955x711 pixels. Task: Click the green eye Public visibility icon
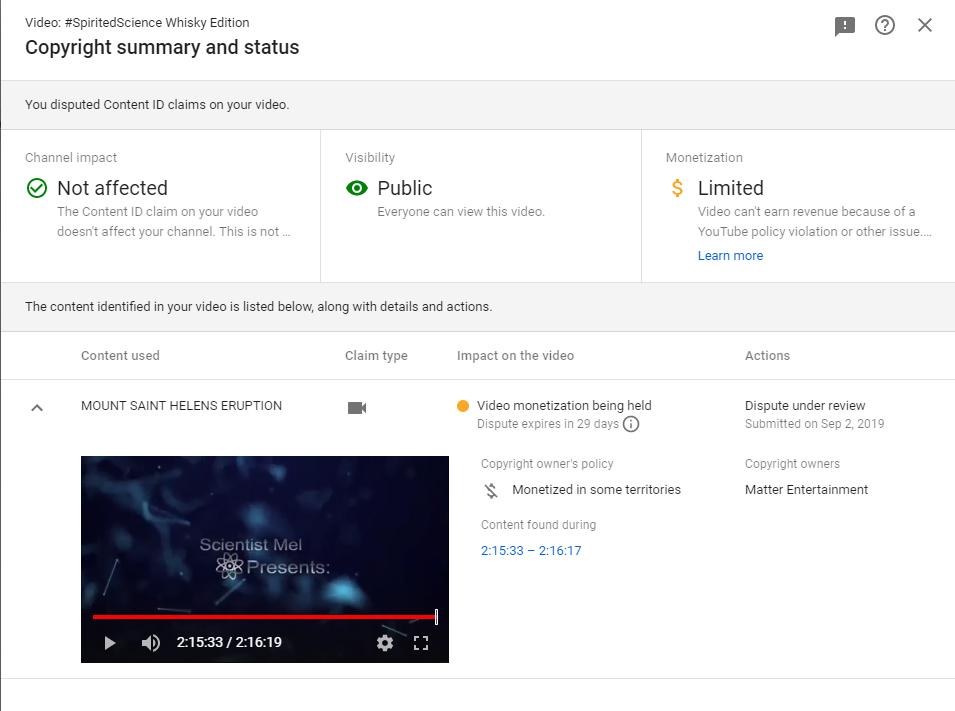[356, 188]
